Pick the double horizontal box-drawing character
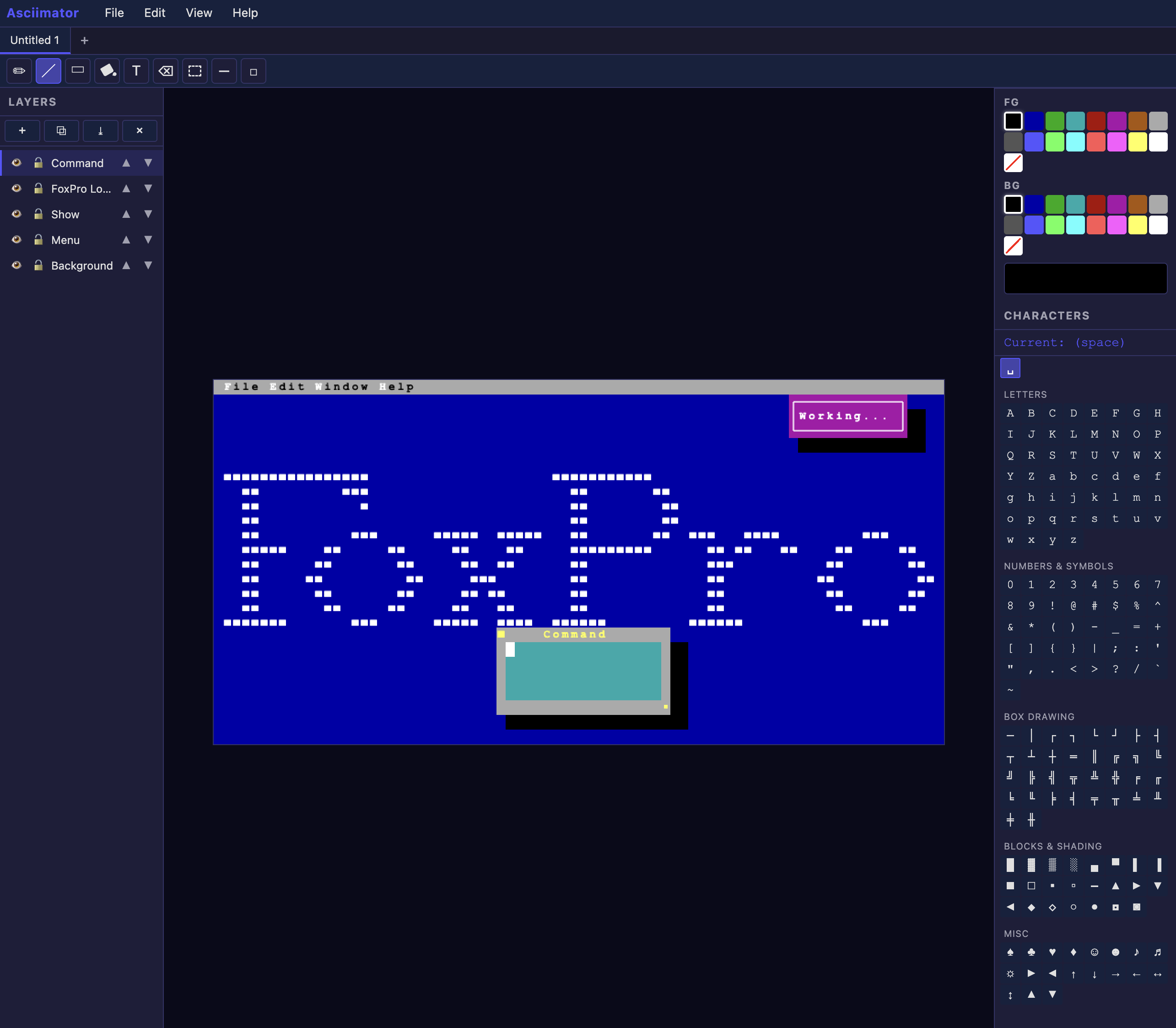 pos(1074,757)
